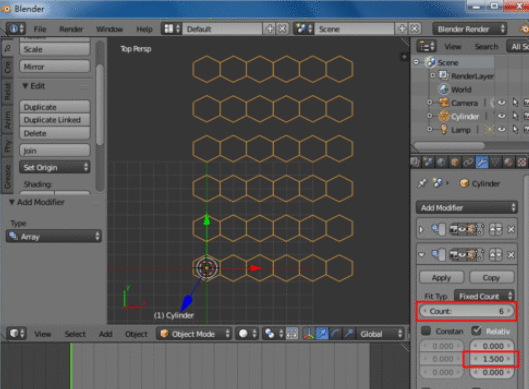Image resolution: width=529 pixels, height=389 pixels.
Task: Delete the Default screen layout
Action: click(282, 29)
